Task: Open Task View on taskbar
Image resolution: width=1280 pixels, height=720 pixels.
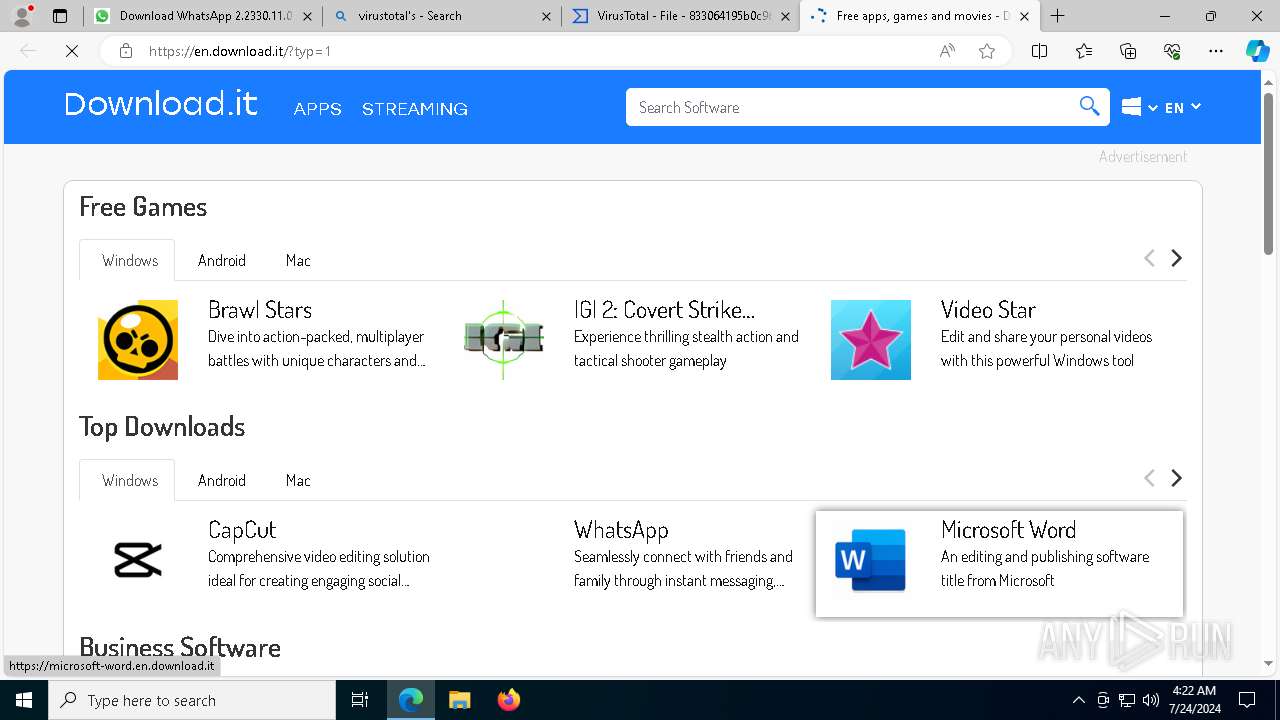Action: (x=360, y=700)
